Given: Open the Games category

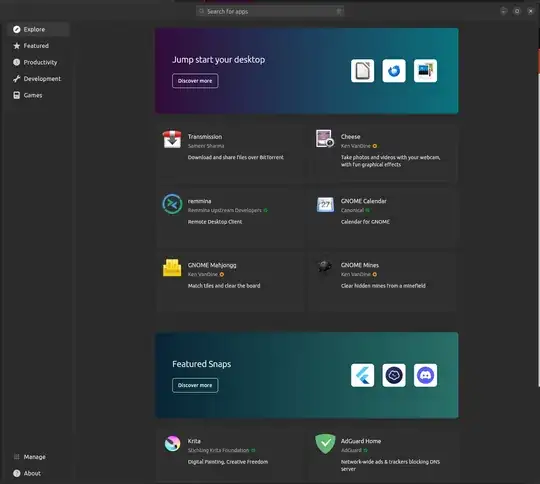Looking at the screenshot, I should pos(38,95).
